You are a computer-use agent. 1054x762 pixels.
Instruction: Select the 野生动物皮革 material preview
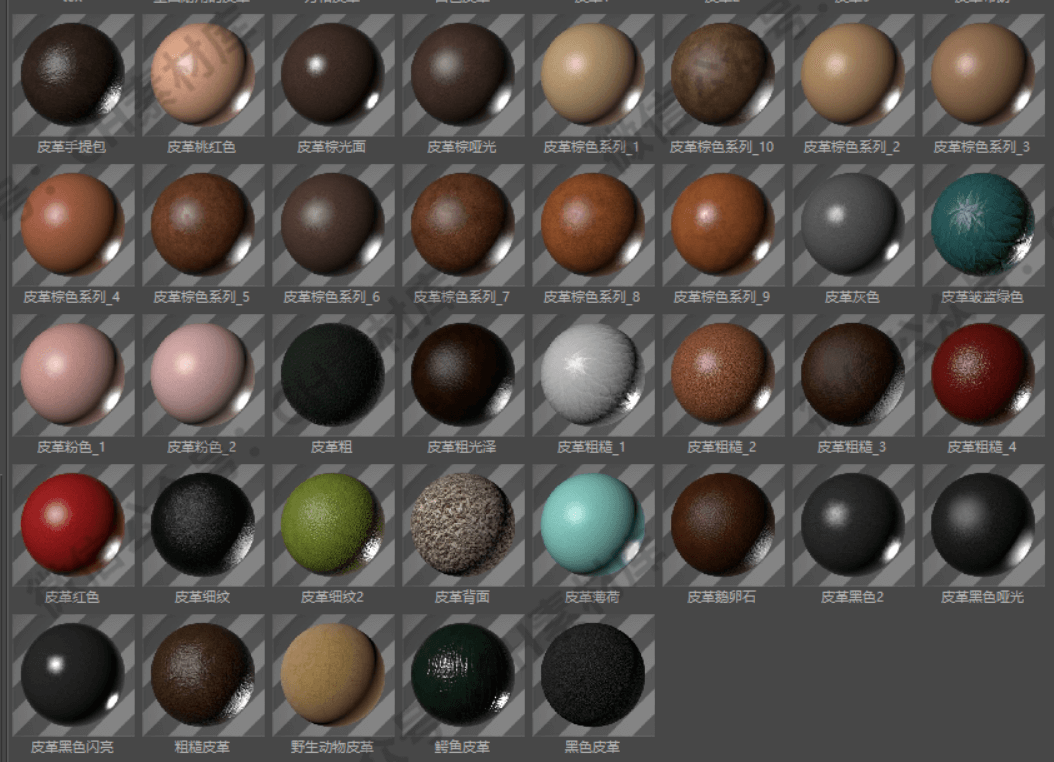pos(332,675)
